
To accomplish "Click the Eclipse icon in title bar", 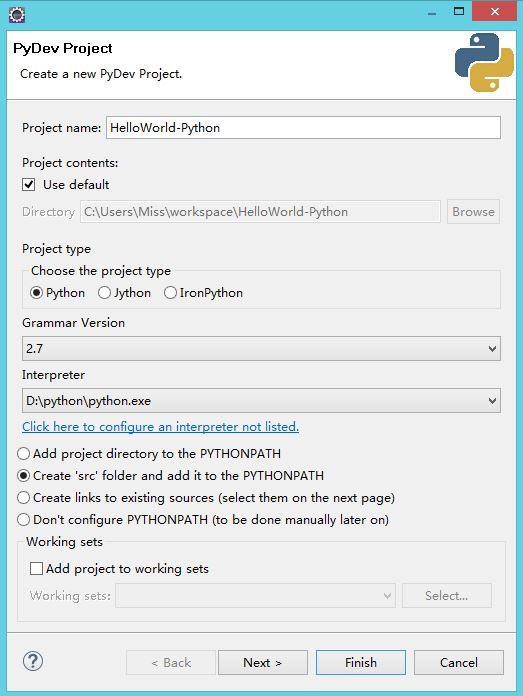I will pos(17,15).
